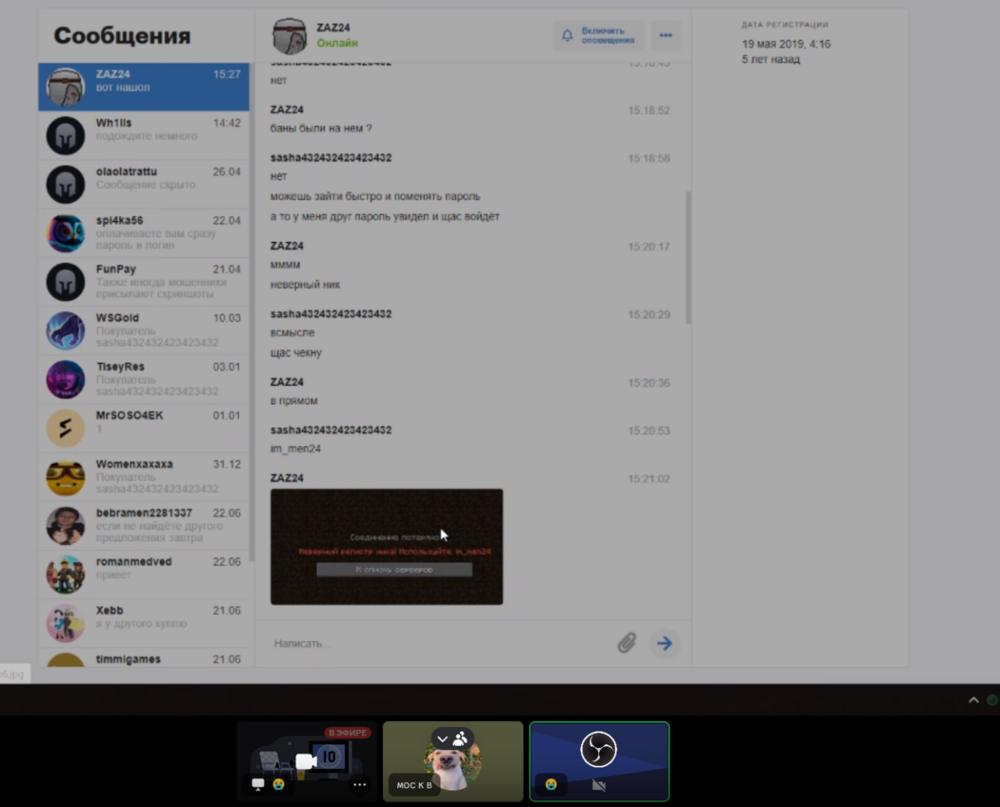Screen dimensions: 1000x807
Task: Click crying emoji on live stream tile
Action: click(279, 784)
